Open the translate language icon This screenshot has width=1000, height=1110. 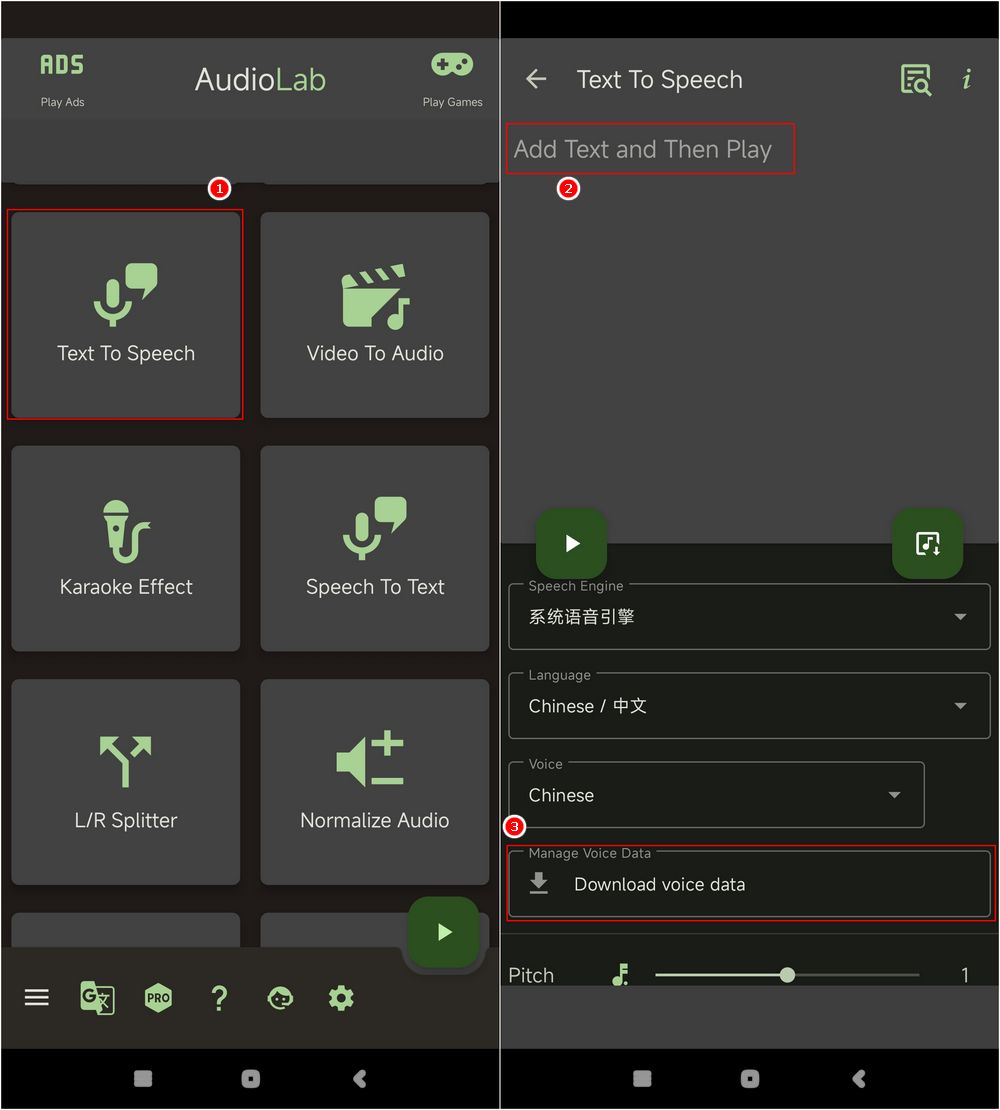(x=97, y=997)
